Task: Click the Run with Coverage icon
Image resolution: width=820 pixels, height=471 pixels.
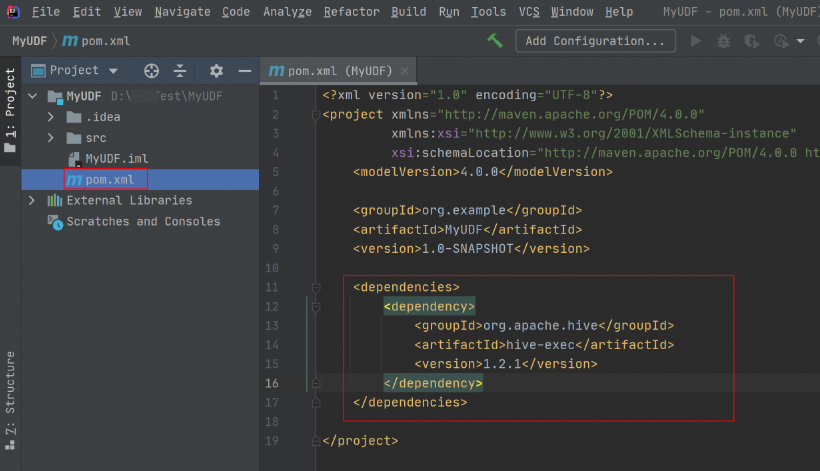Action: pos(751,41)
